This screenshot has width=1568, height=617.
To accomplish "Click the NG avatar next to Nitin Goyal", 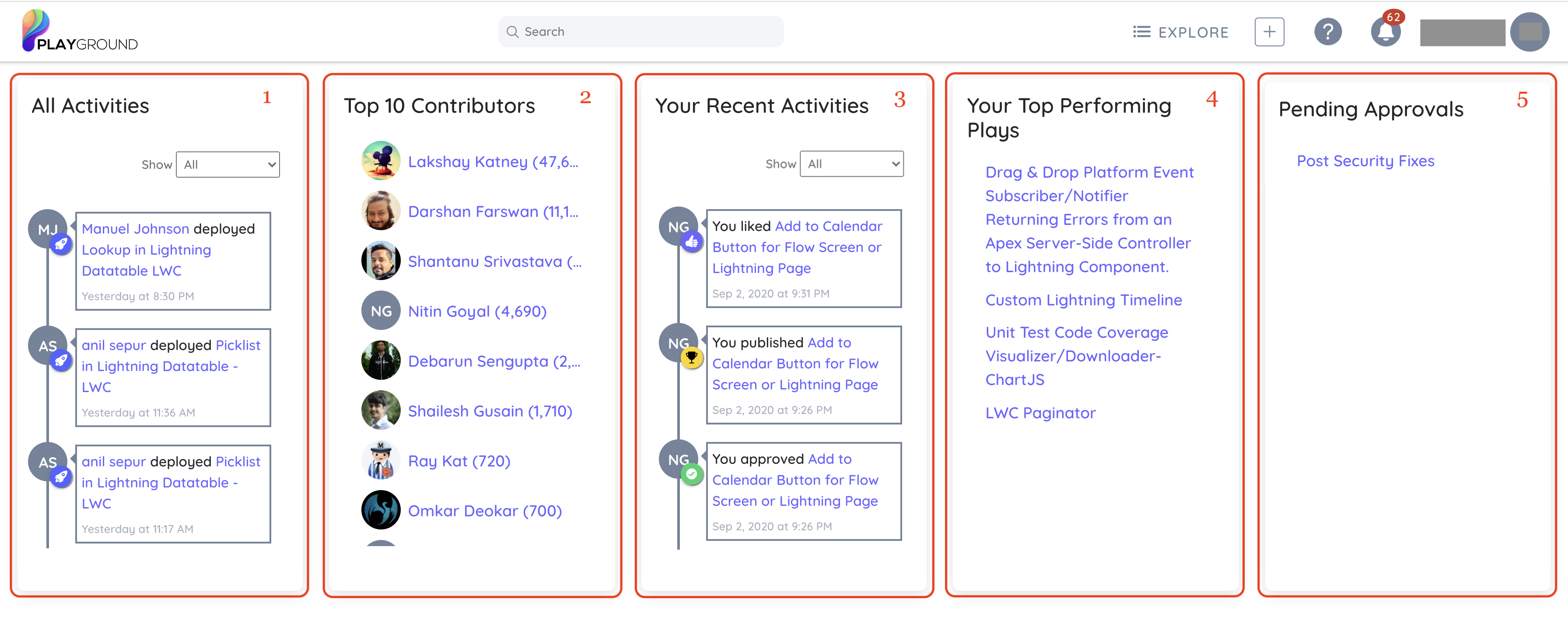I will pyautogui.click(x=381, y=311).
